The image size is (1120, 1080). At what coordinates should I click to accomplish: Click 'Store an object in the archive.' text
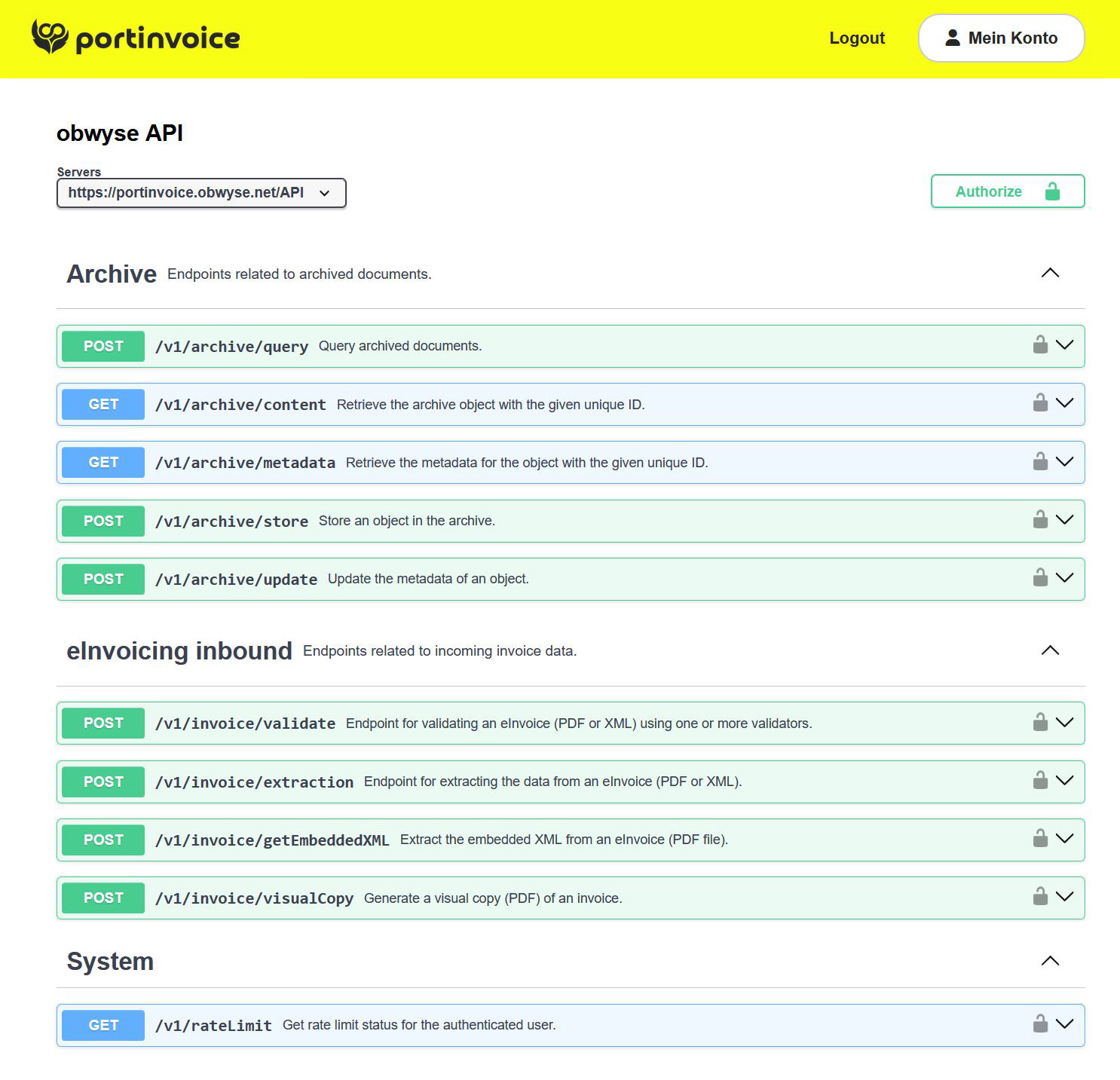click(x=407, y=521)
